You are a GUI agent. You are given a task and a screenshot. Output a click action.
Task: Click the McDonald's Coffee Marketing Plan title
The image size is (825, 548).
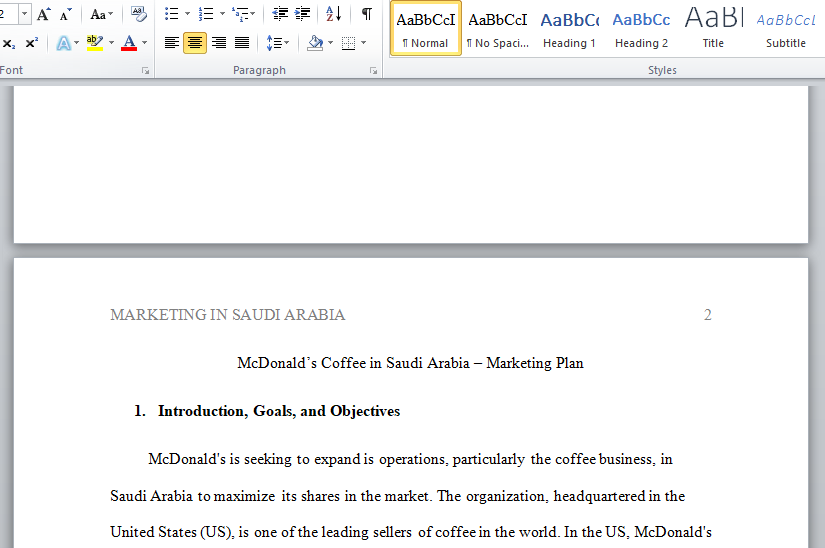click(x=410, y=363)
